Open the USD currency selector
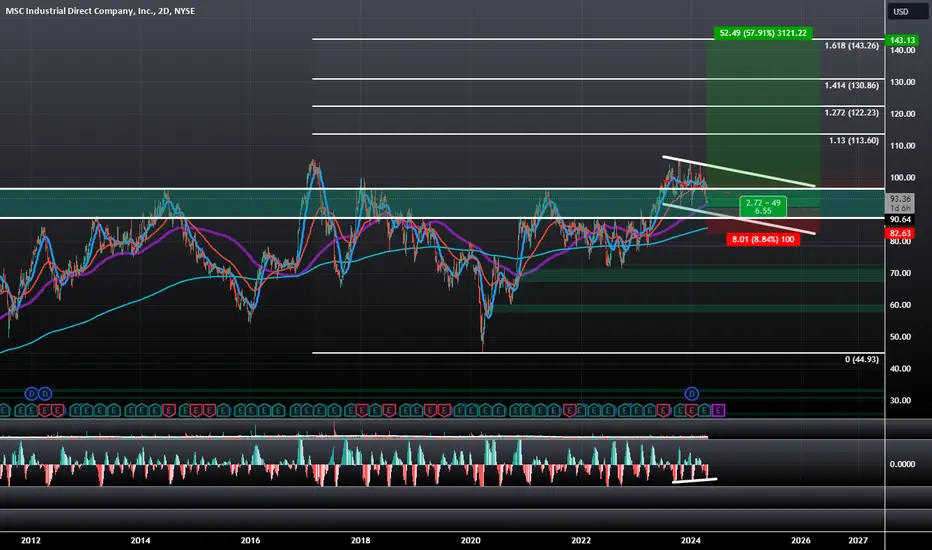Screen dimensions: 932x550 pos(900,11)
